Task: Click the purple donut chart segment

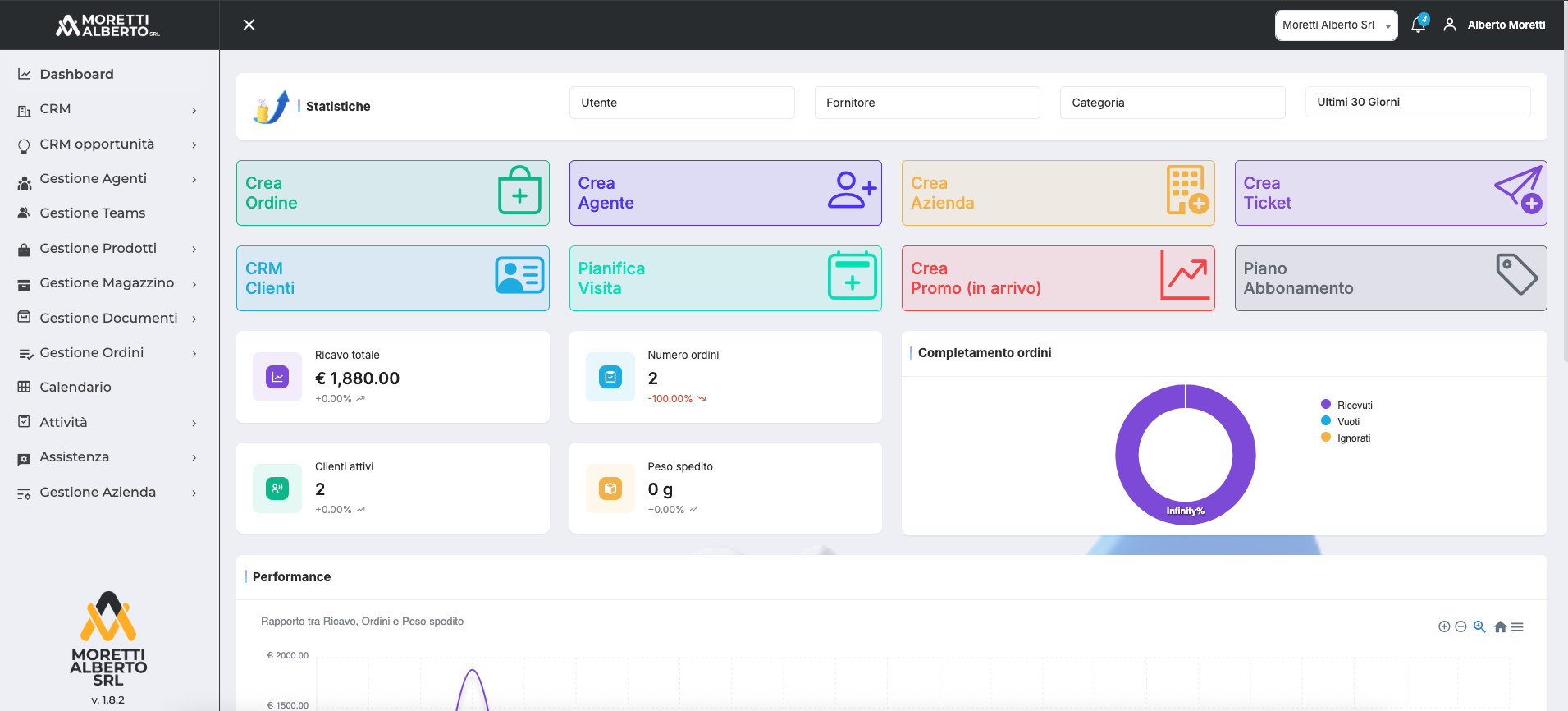Action: pos(1127,455)
